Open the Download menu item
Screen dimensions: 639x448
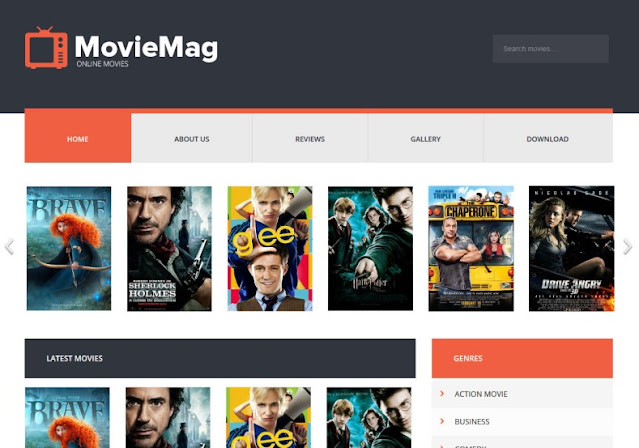click(548, 139)
